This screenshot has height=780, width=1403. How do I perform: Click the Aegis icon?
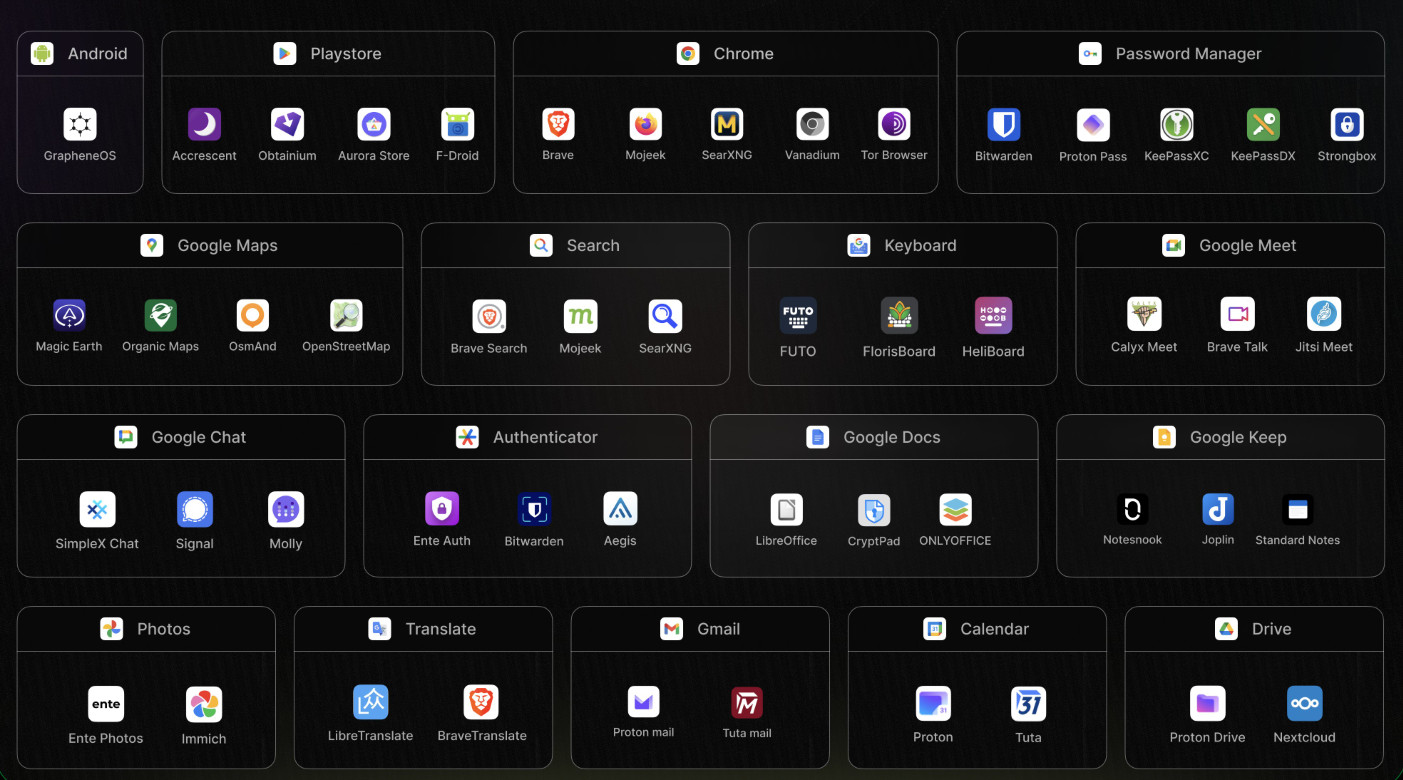[620, 509]
